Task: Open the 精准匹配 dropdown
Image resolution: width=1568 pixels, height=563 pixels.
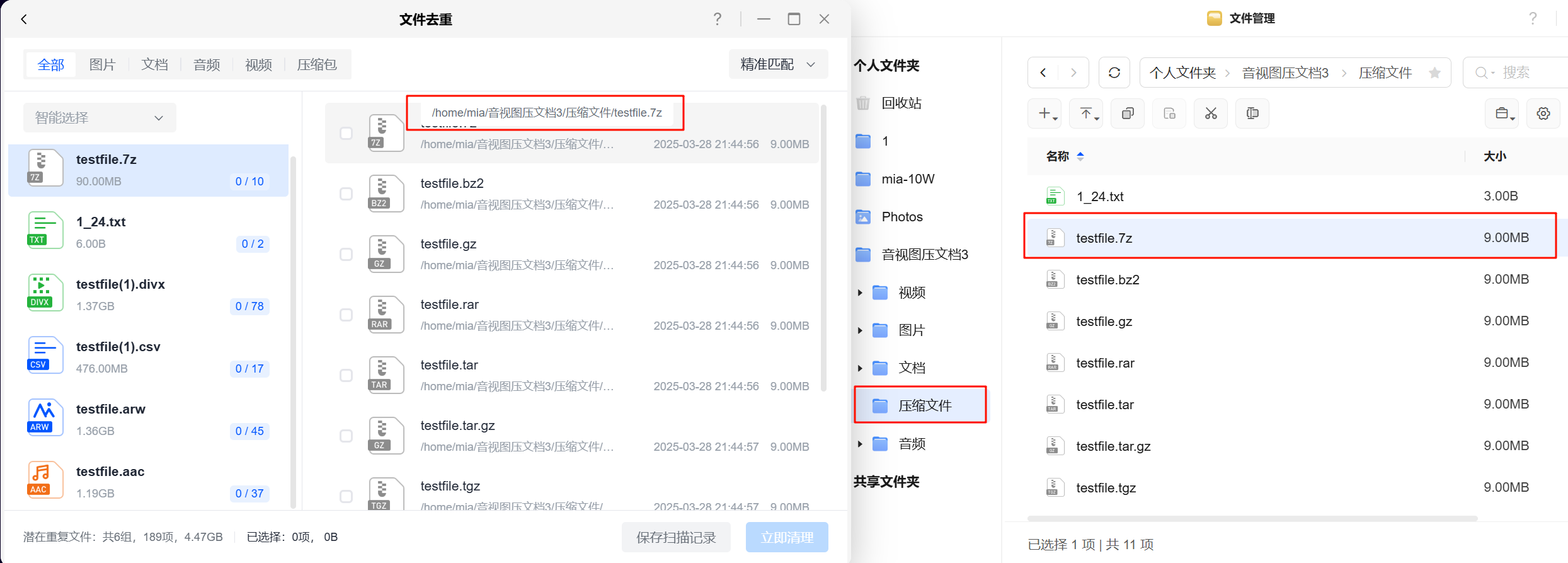Action: tap(777, 64)
